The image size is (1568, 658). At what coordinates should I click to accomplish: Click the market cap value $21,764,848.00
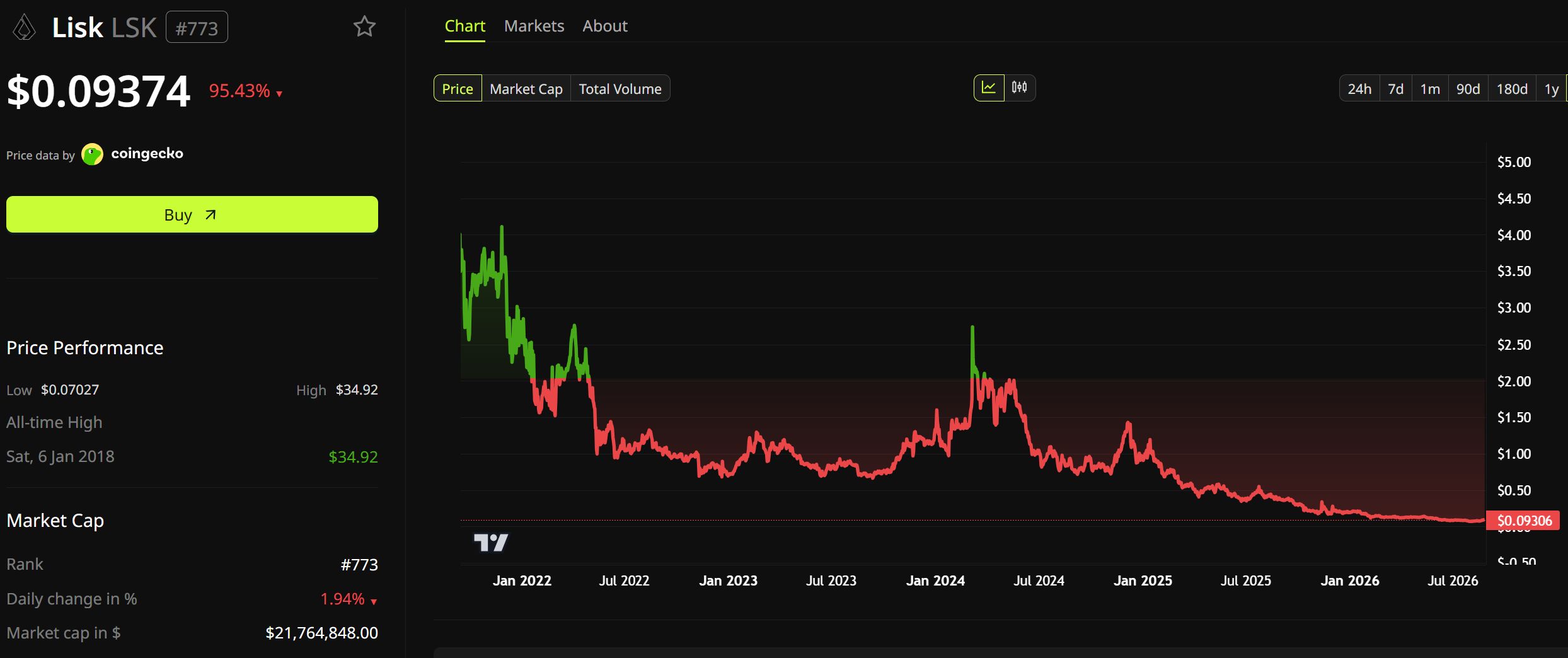pyautogui.click(x=321, y=633)
